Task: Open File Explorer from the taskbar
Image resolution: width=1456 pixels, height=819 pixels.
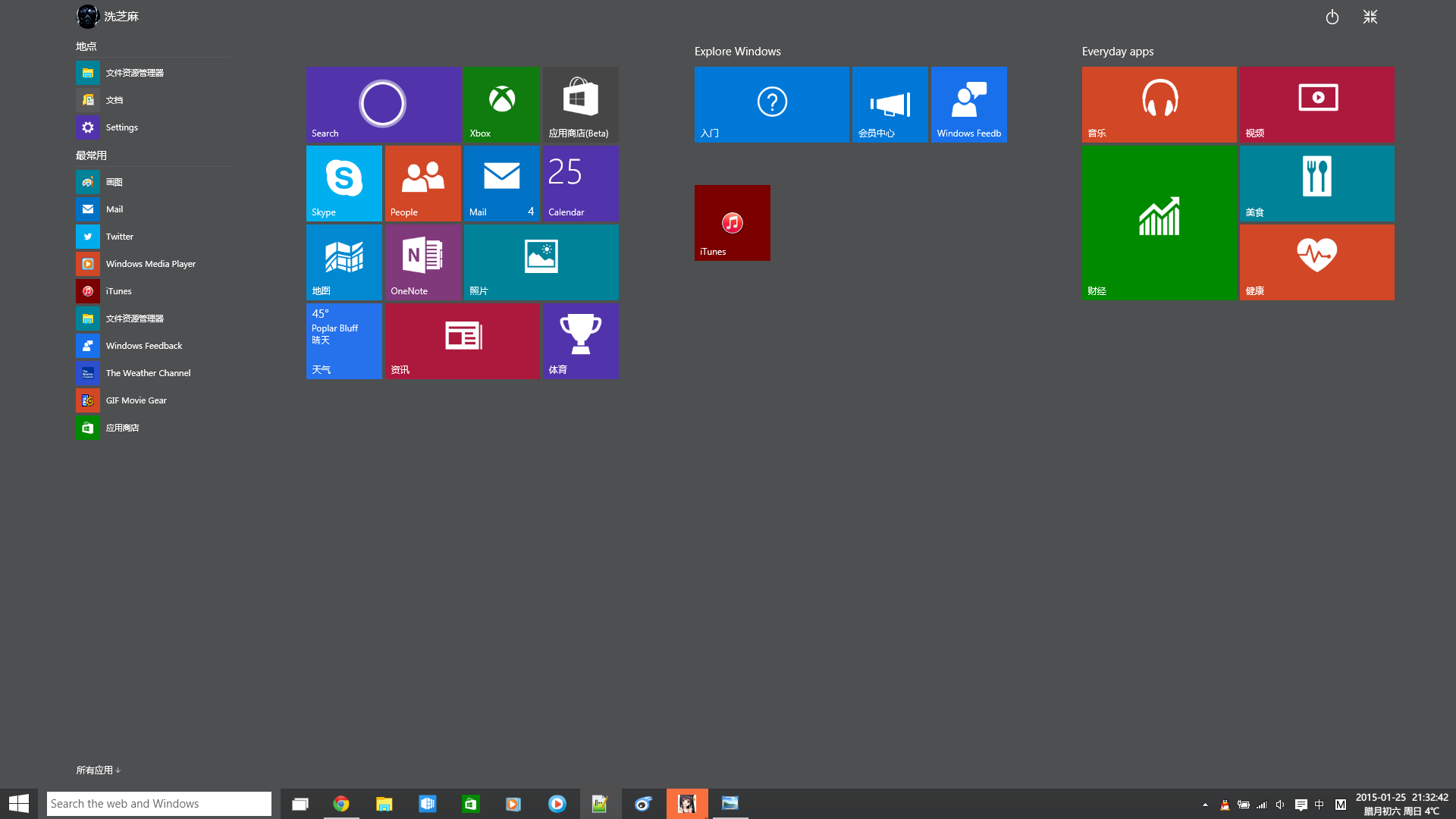Action: 384,804
